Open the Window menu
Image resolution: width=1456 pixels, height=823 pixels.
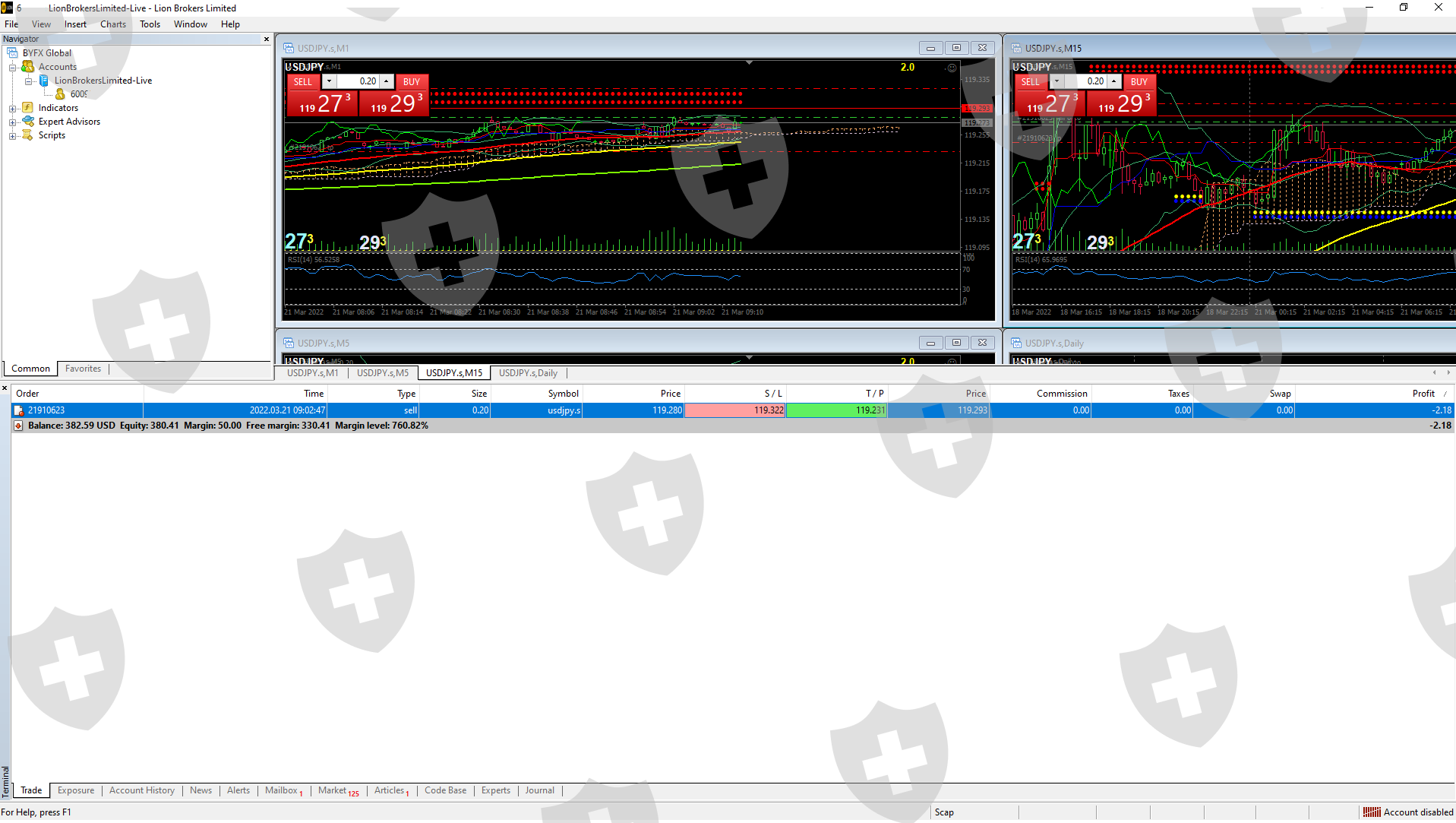pos(190,24)
